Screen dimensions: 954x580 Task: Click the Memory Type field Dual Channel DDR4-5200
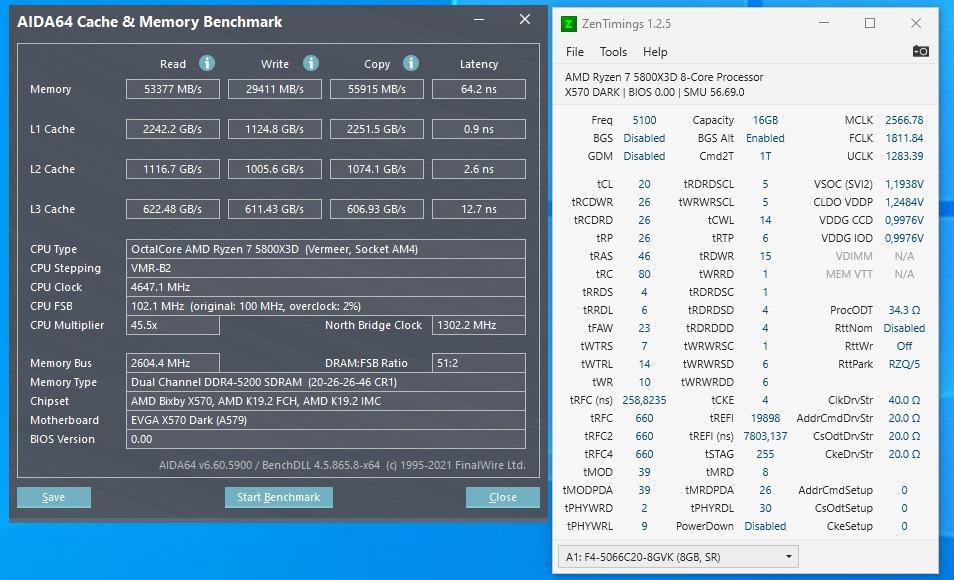(x=326, y=382)
